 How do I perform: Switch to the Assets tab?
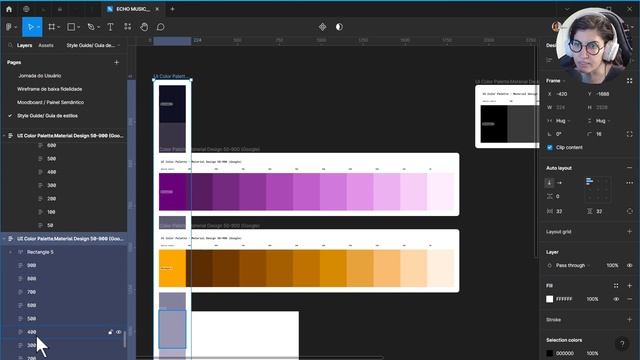point(46,45)
